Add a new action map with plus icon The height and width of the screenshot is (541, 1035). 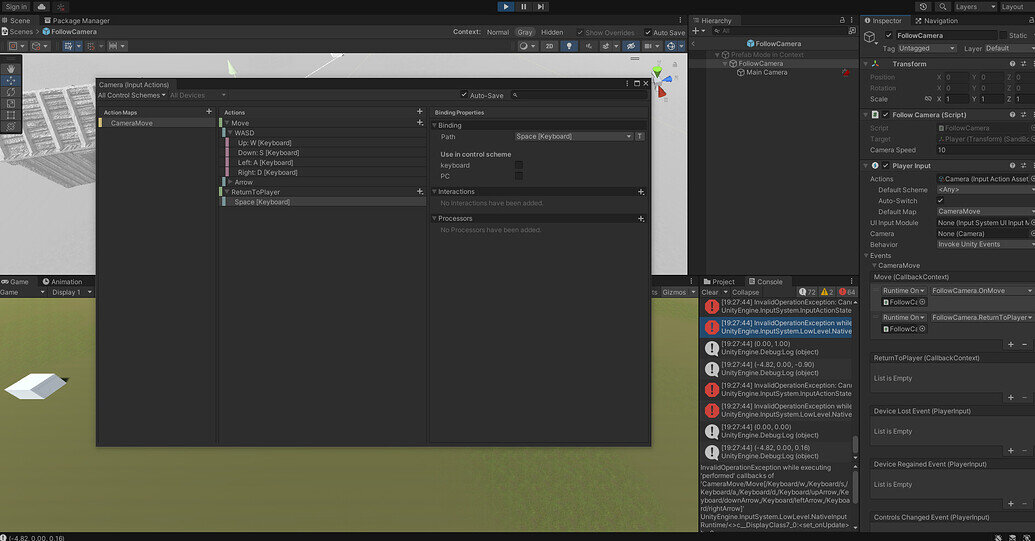(208, 112)
